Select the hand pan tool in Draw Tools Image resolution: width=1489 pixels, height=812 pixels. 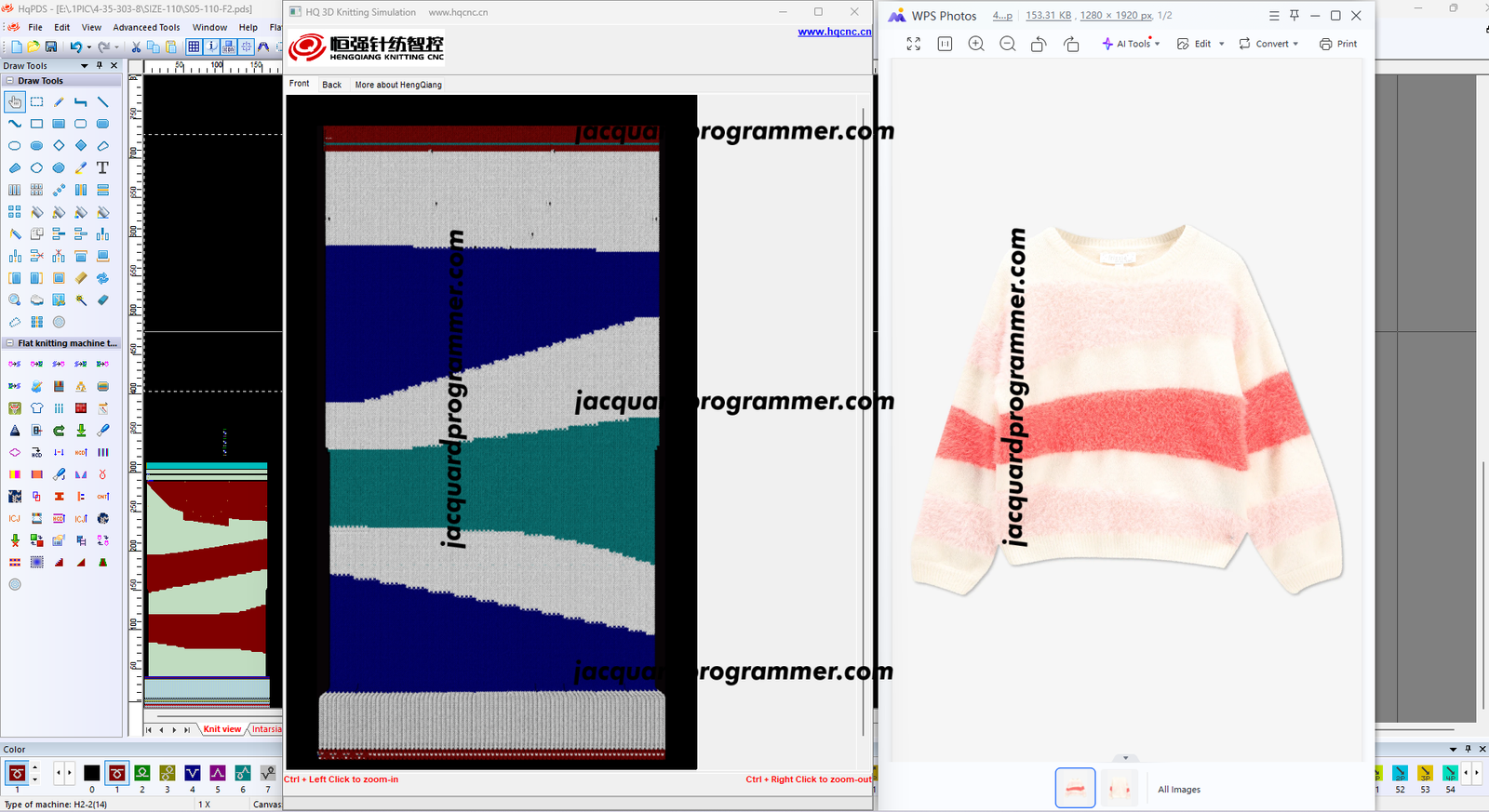click(15, 101)
